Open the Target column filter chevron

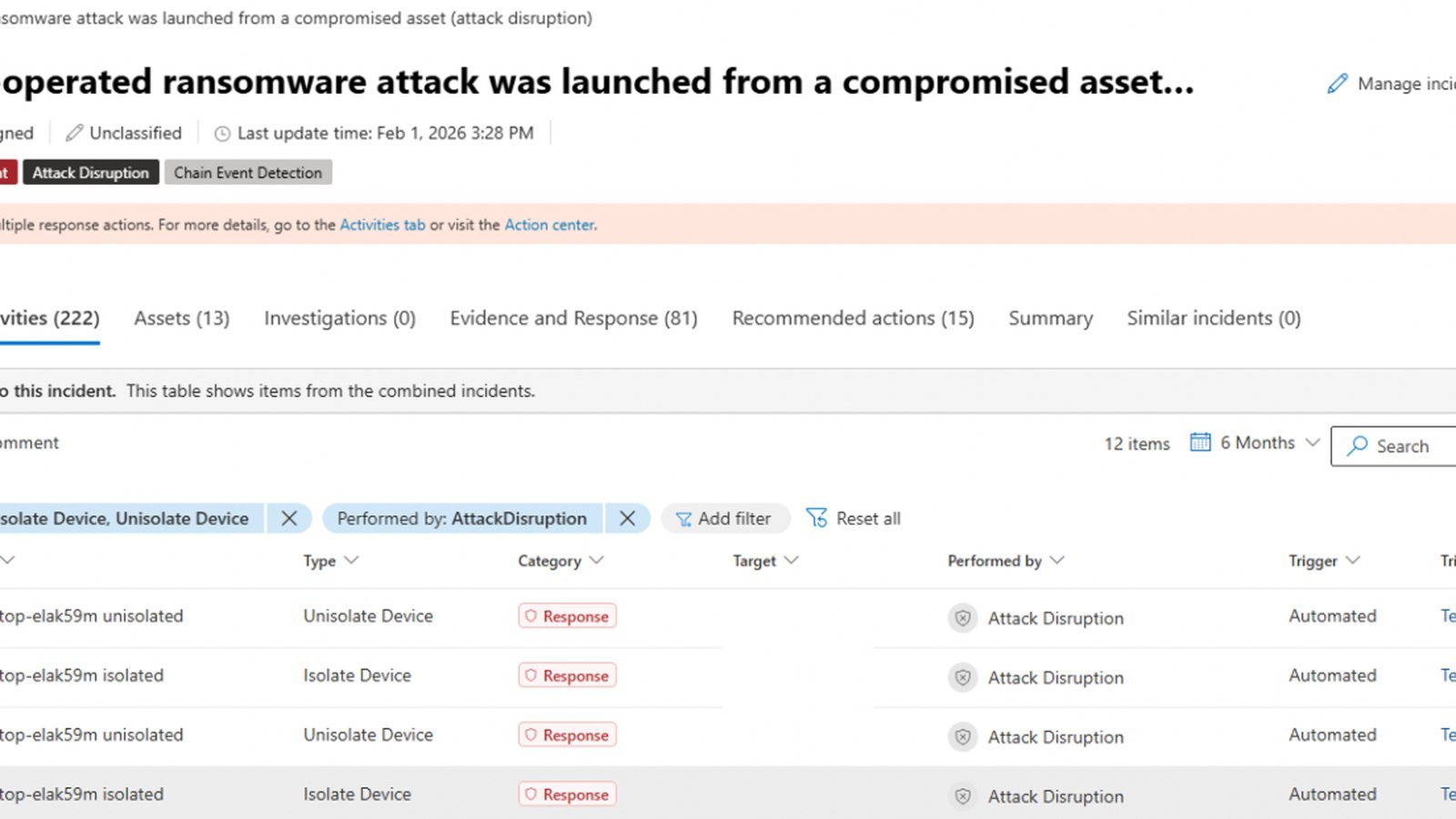point(791,560)
